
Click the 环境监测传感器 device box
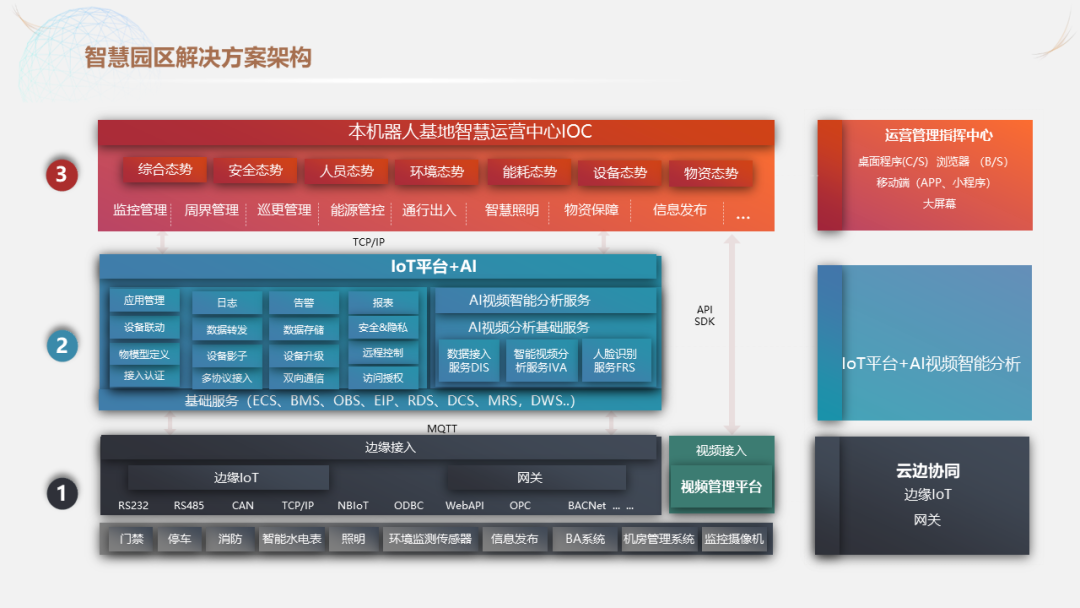[x=430, y=539]
